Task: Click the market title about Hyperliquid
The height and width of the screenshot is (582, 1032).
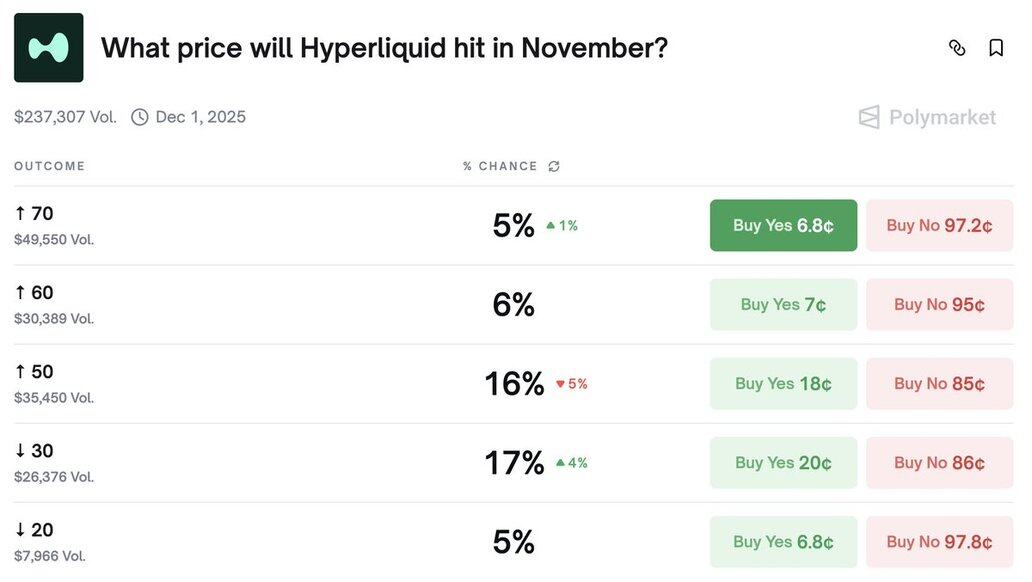Action: pos(384,48)
